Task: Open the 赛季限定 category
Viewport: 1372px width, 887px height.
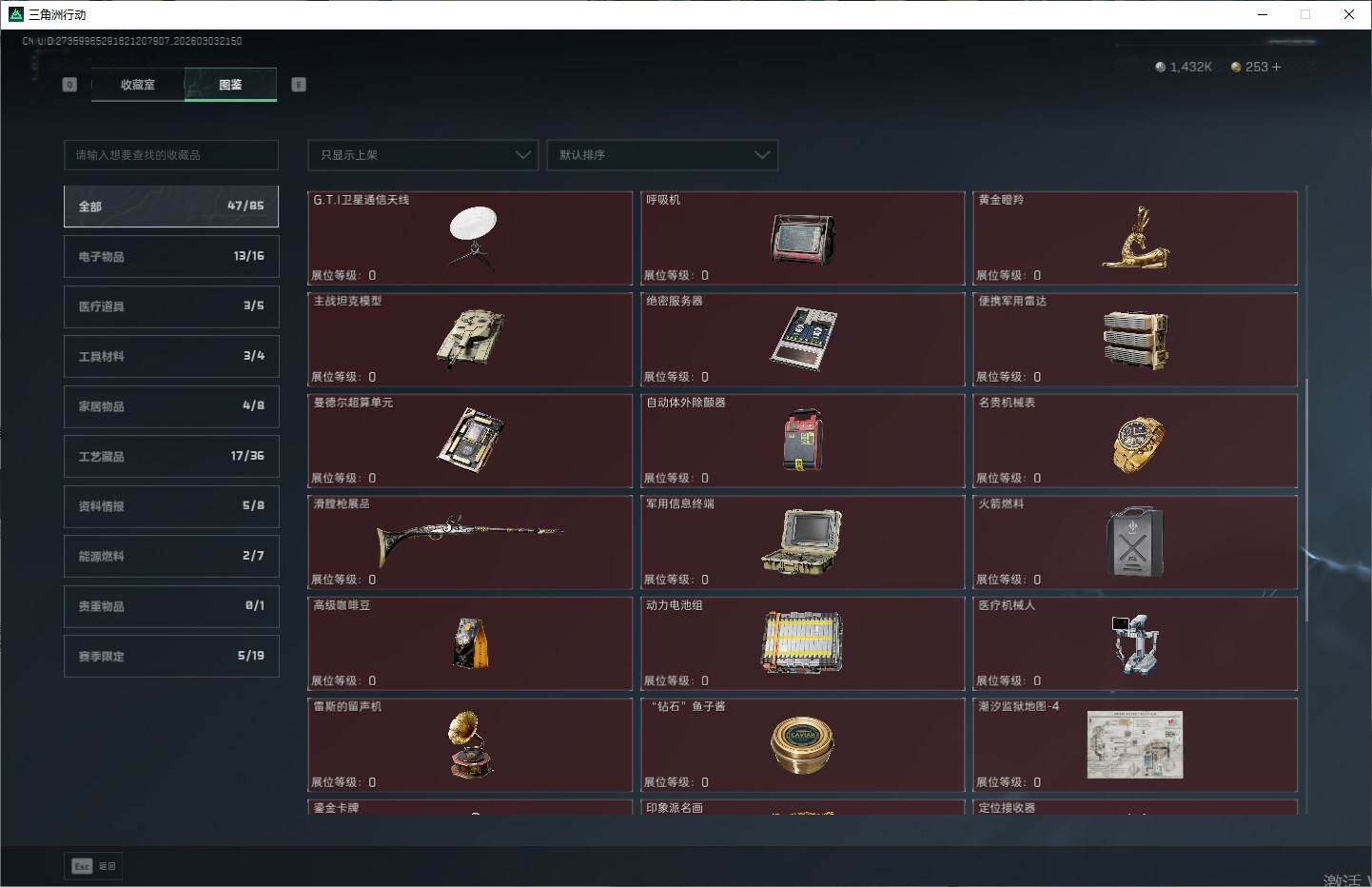Action: [171, 657]
